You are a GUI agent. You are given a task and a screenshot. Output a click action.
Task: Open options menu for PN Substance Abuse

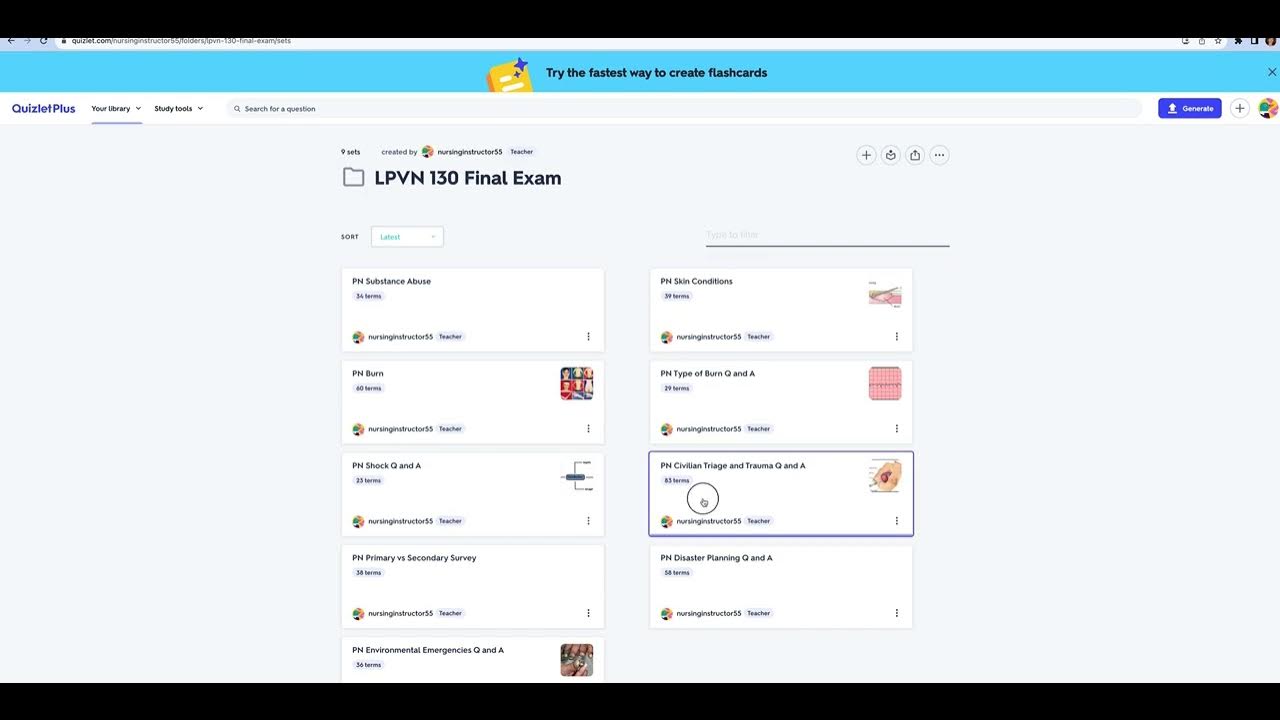point(588,336)
